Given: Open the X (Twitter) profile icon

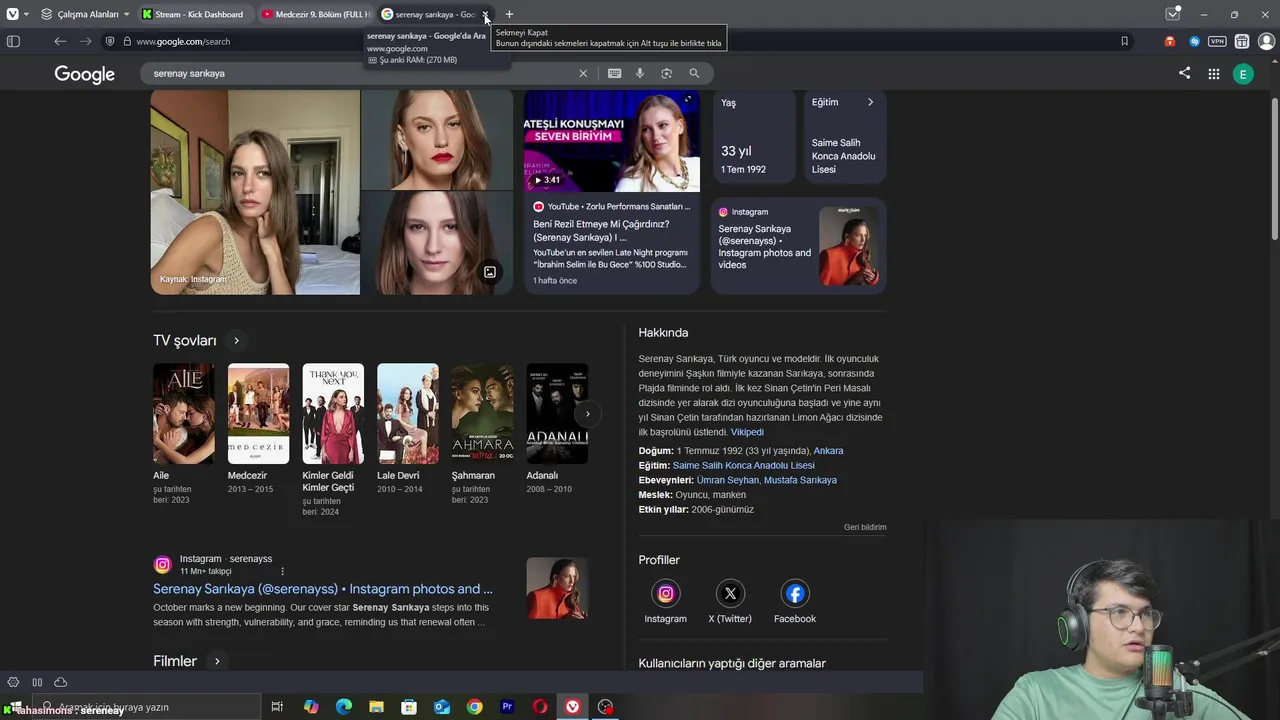Looking at the screenshot, I should 730,594.
